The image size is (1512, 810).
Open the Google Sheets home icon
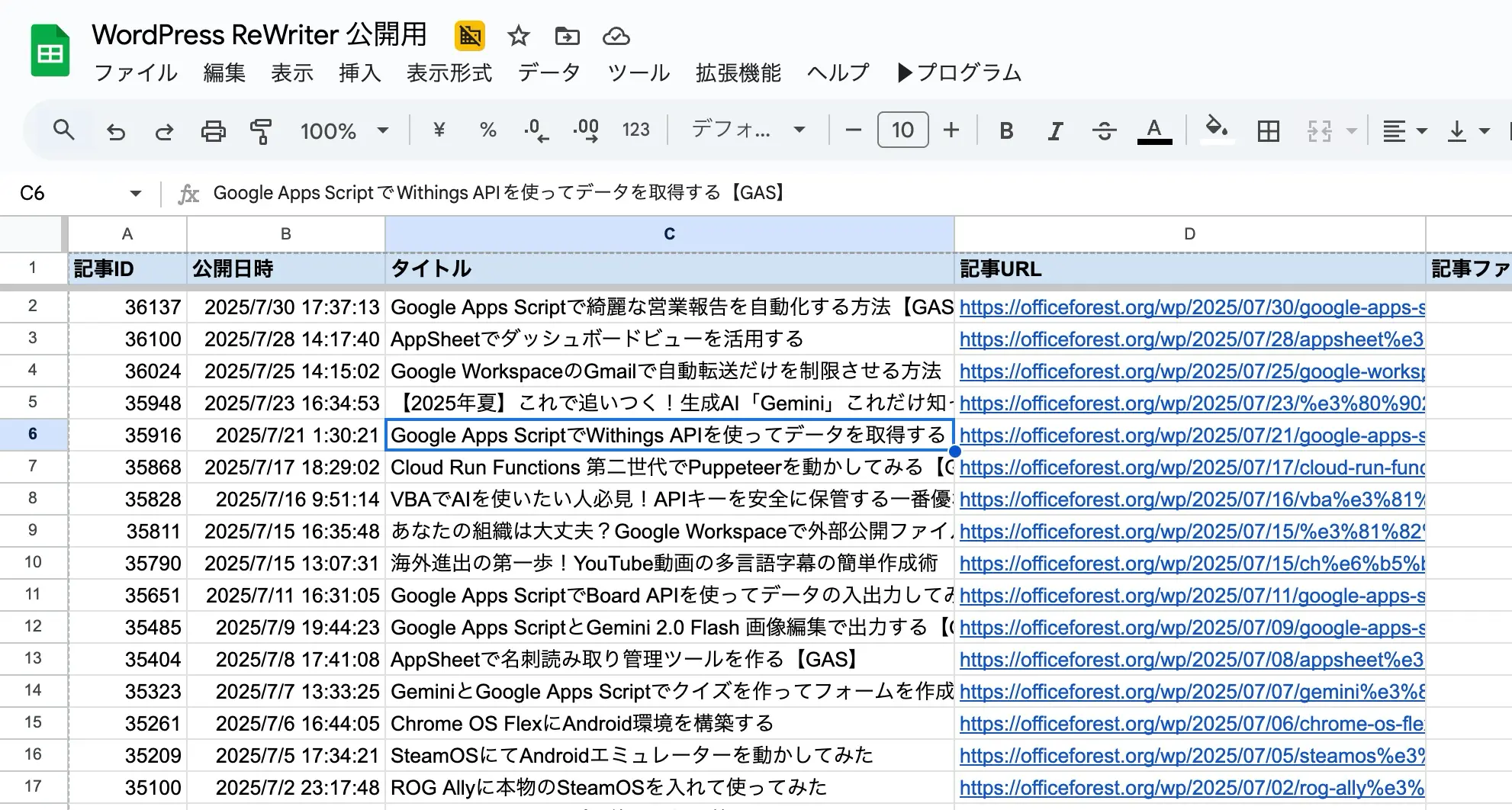coord(50,51)
